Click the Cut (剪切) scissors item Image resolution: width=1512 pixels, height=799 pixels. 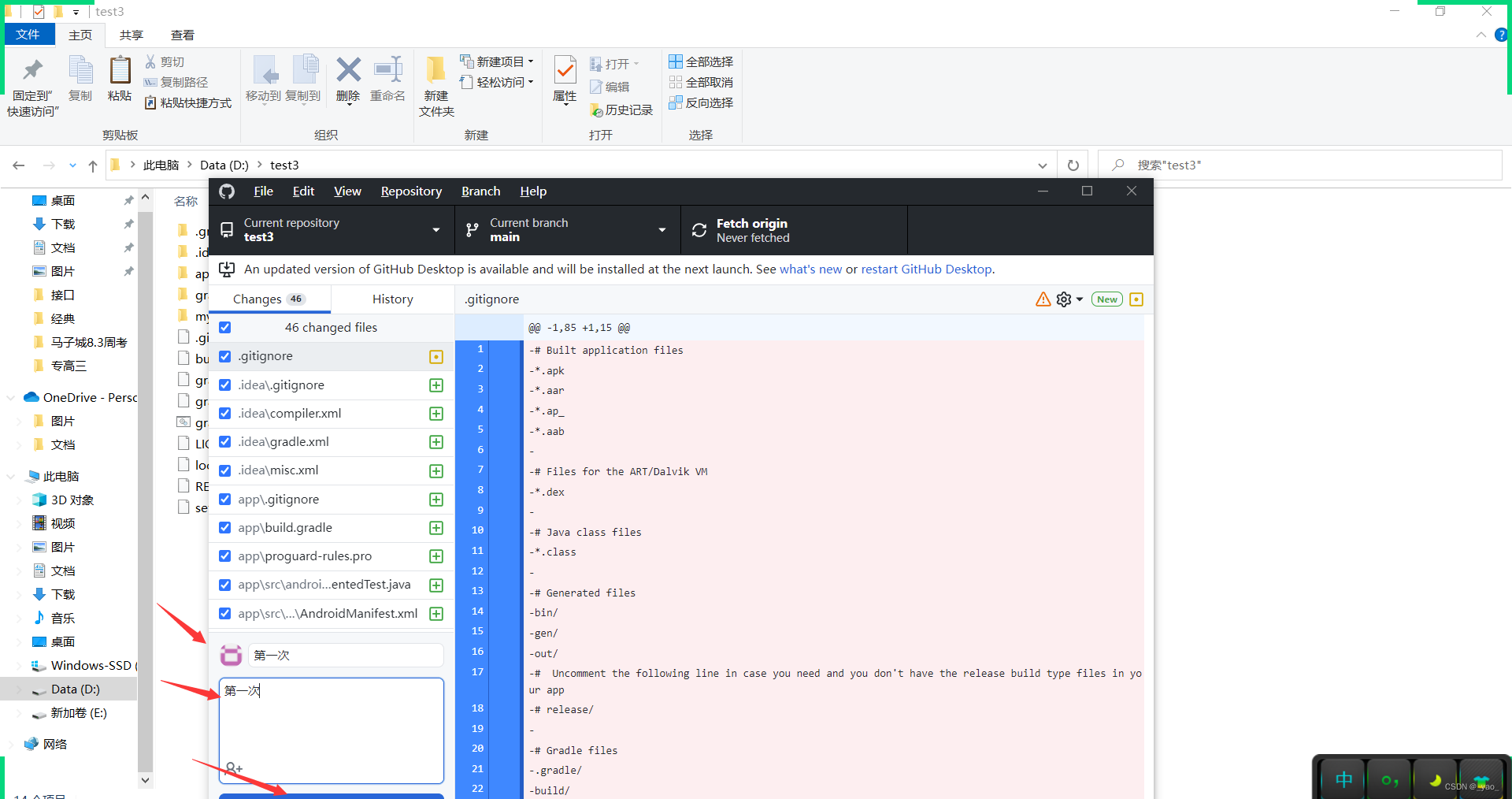point(165,61)
